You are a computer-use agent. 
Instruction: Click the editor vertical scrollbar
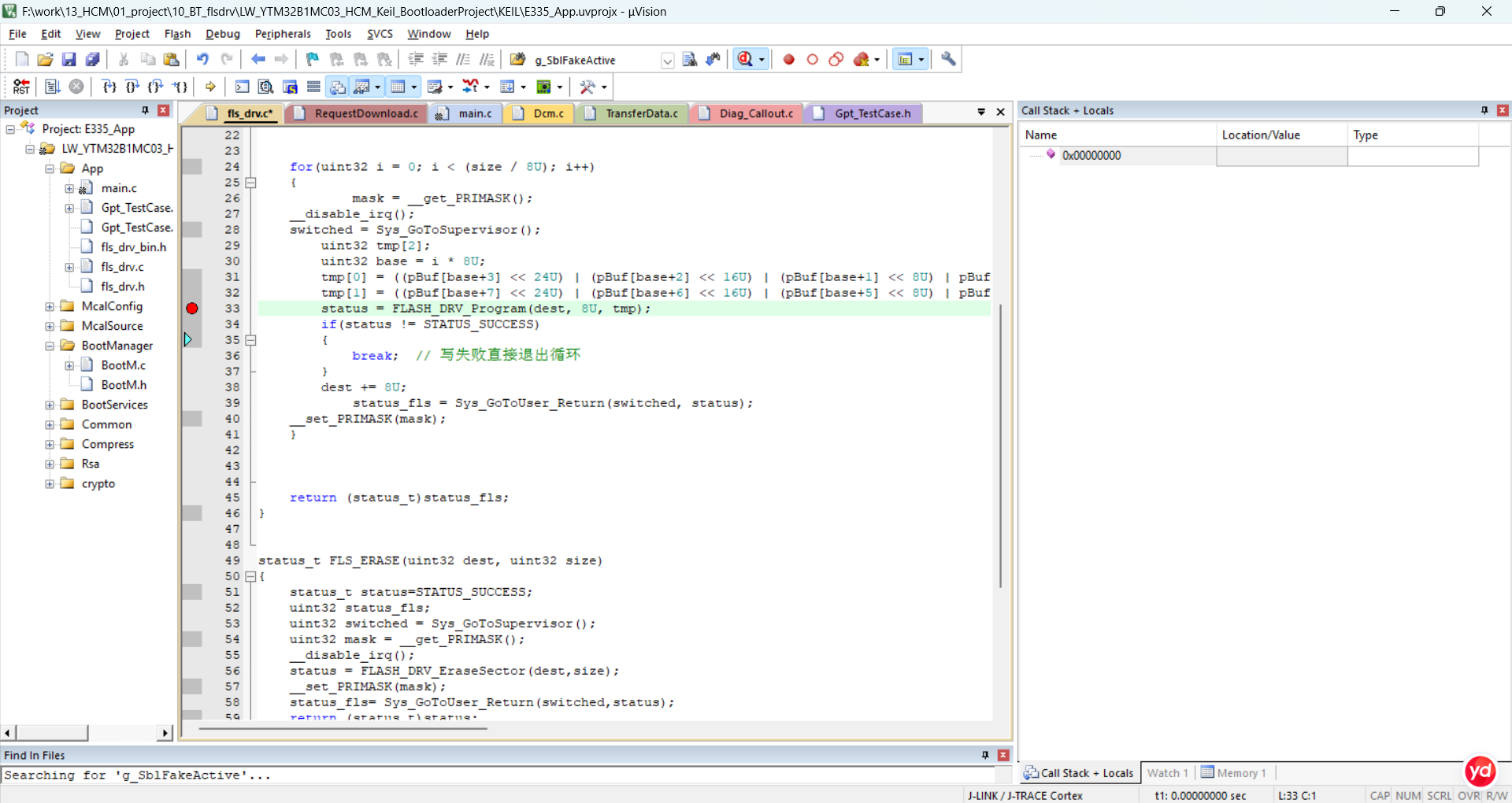(x=1001, y=445)
